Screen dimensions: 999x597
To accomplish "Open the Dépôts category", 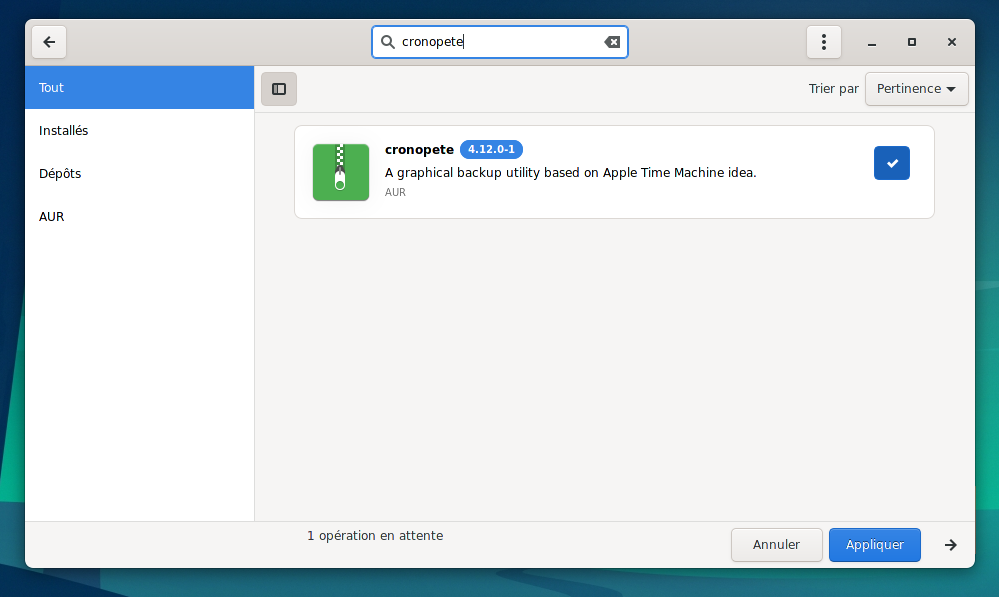I will coord(139,174).
